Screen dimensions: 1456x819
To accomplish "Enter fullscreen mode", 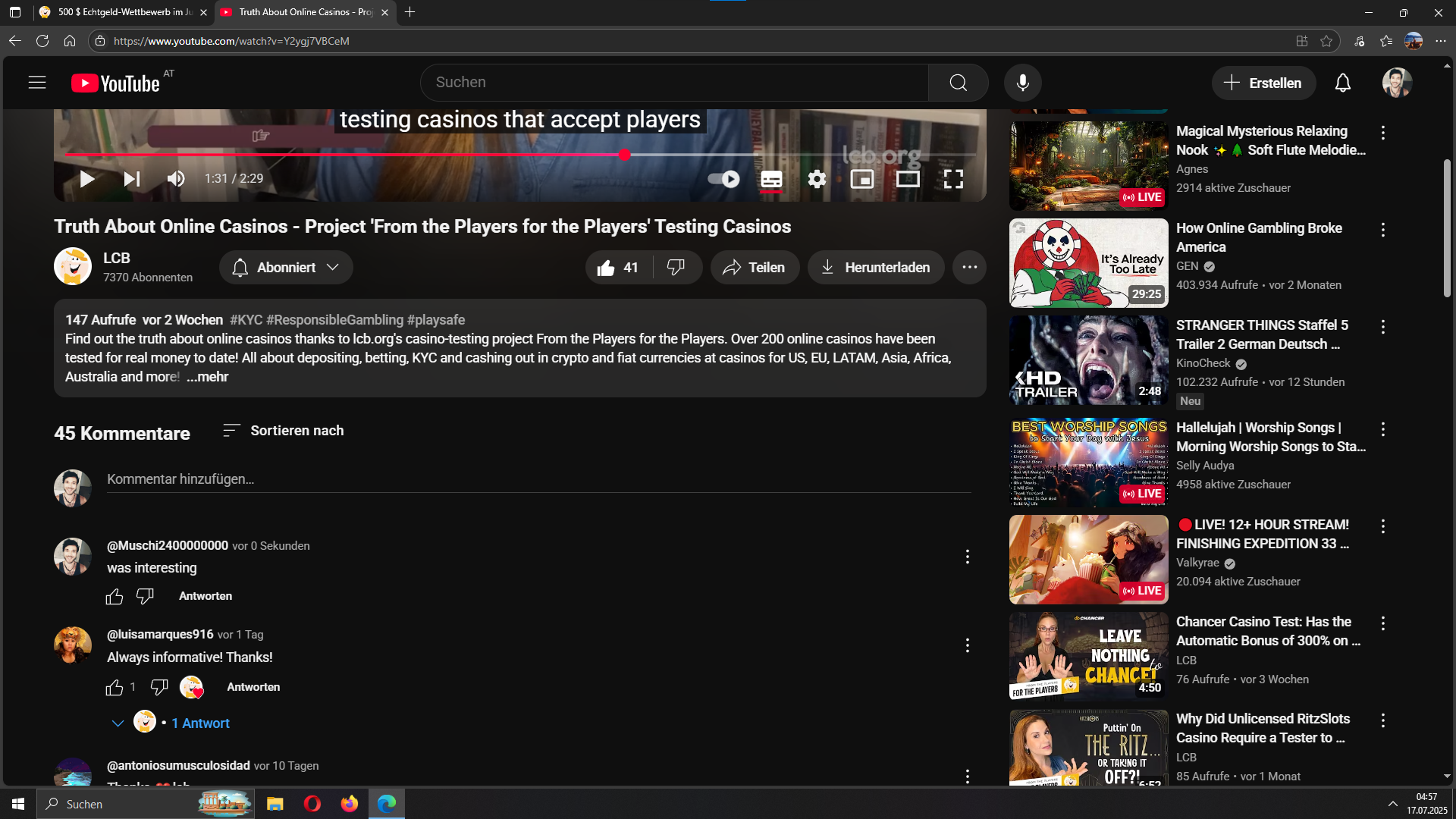I will [x=953, y=179].
